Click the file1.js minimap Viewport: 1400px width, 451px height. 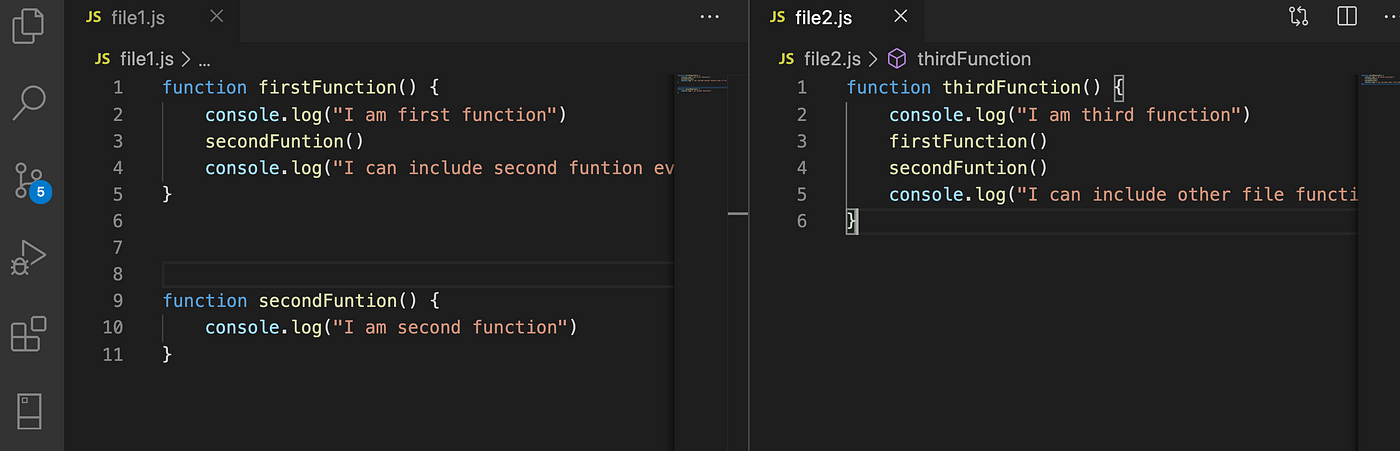click(x=700, y=260)
